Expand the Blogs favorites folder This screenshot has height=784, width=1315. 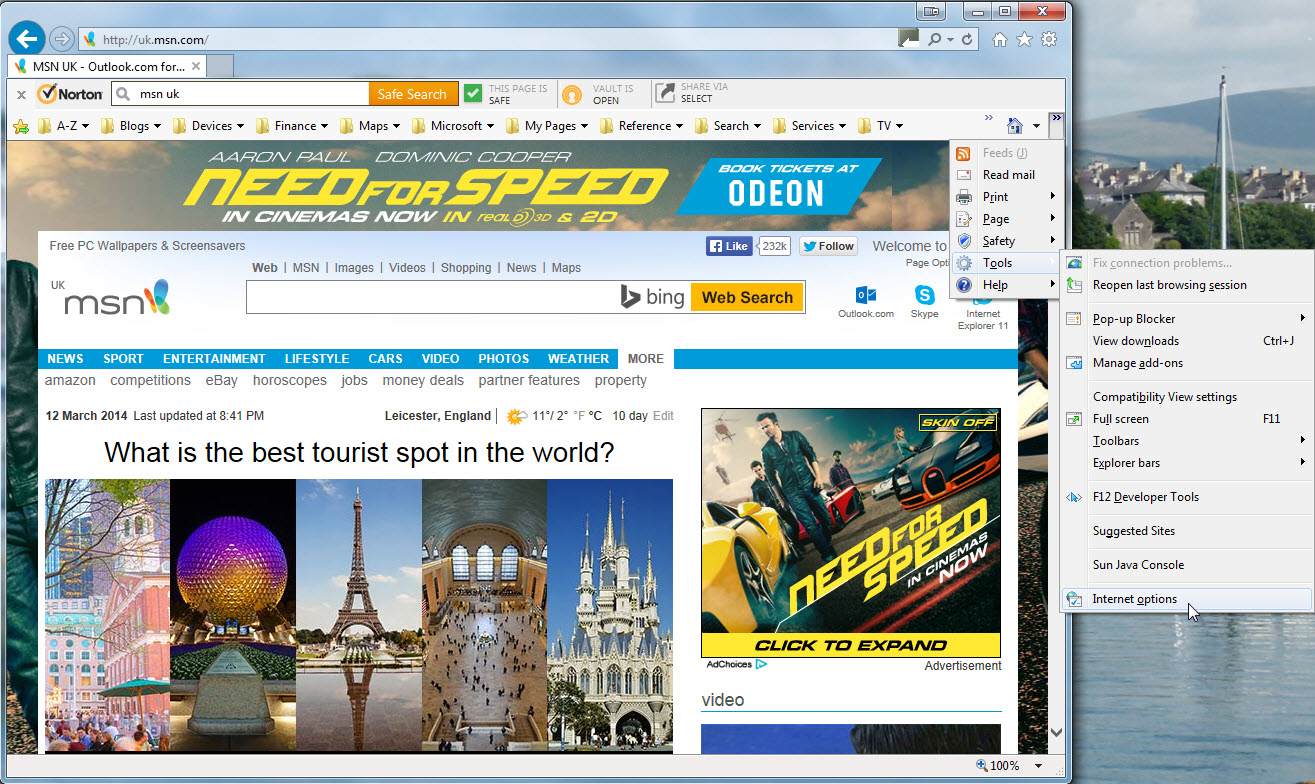pos(133,126)
